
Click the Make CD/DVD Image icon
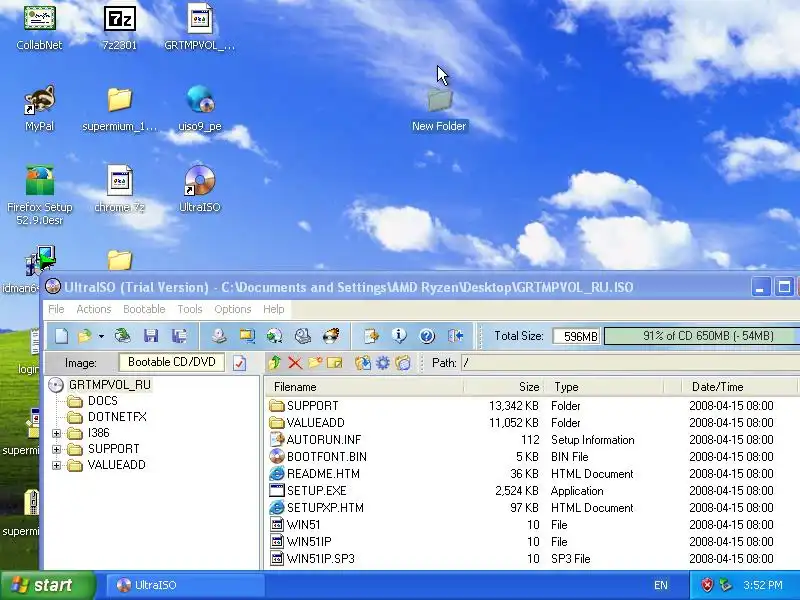219,336
